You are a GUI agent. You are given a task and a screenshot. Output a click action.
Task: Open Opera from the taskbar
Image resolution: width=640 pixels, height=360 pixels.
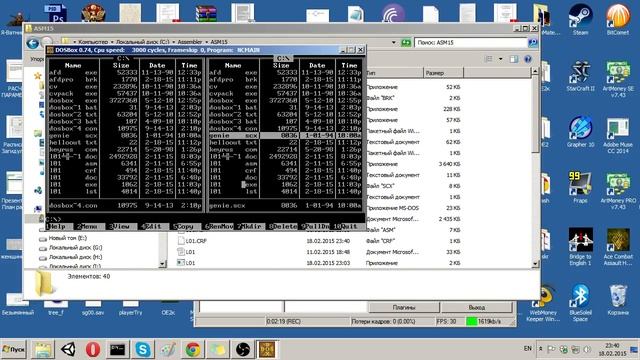(93, 349)
